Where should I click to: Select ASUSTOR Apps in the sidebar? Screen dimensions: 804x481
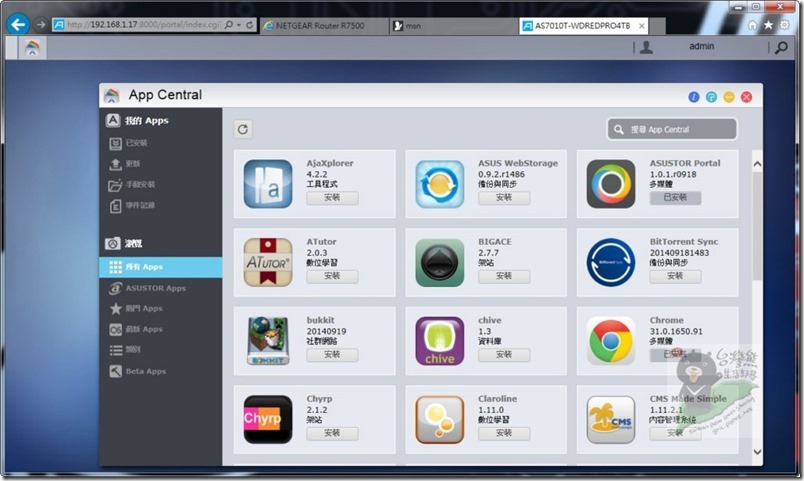click(x=161, y=288)
